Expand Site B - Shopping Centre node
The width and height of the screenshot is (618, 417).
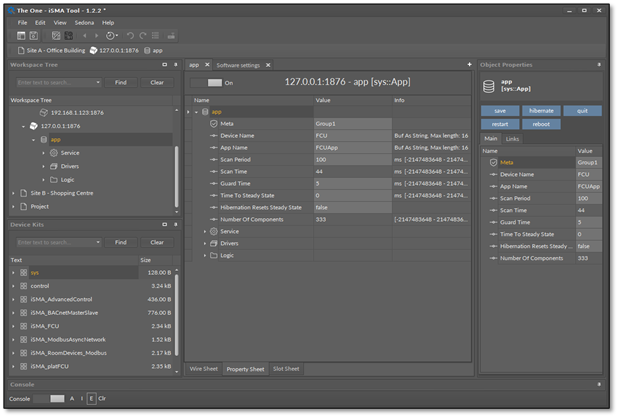(13, 193)
